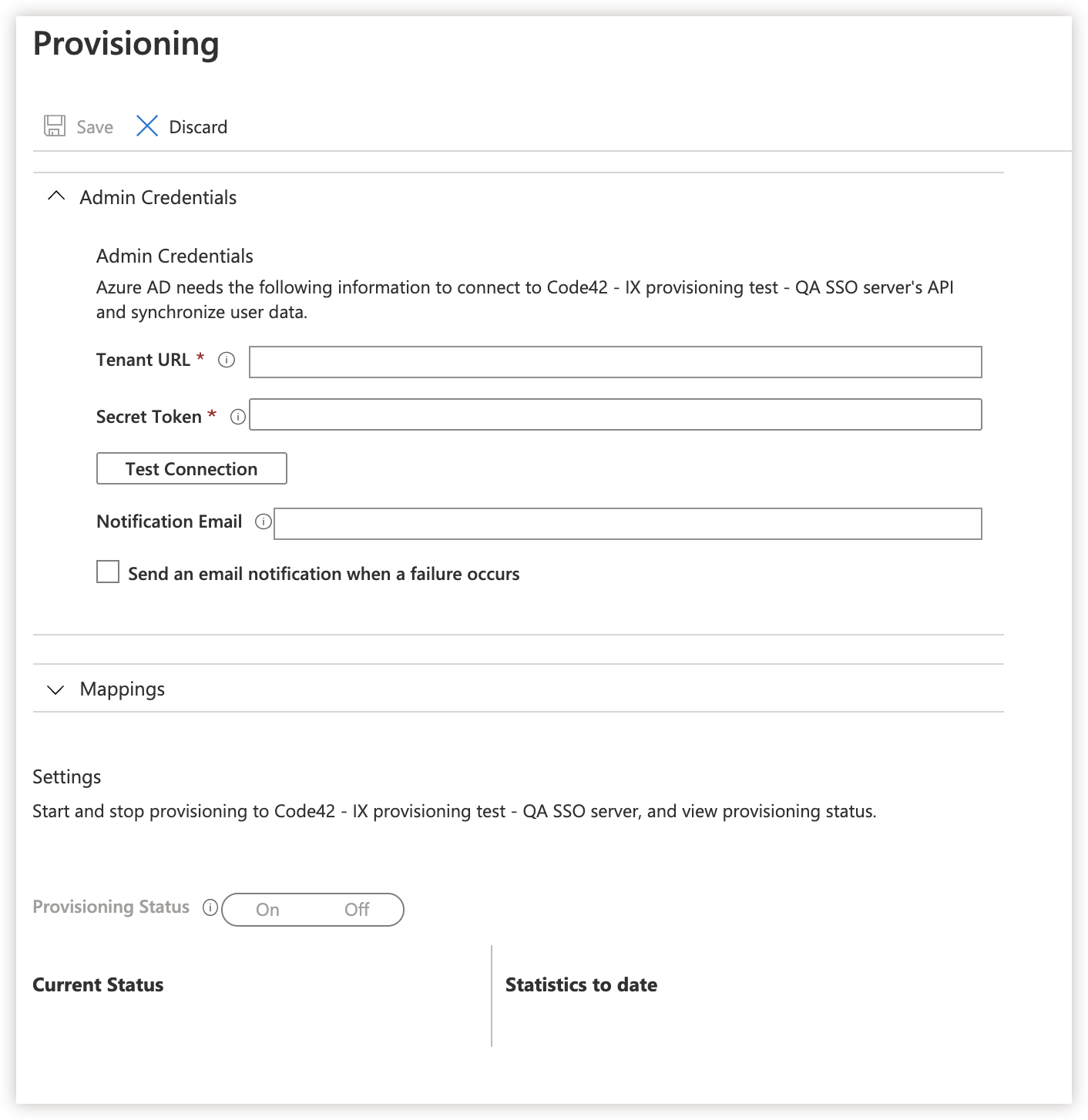
Task: Select the Admin Credentials section header
Action: click(x=157, y=197)
